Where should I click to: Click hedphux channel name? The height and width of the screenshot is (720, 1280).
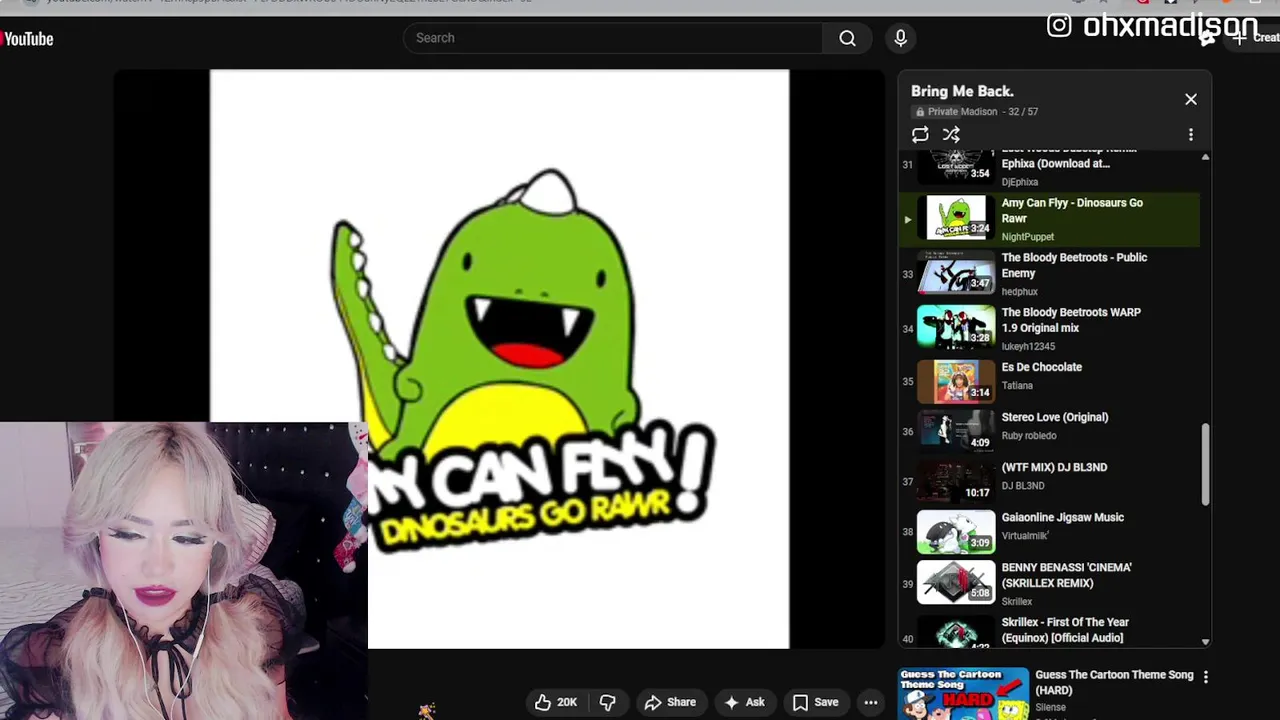[x=1020, y=292]
